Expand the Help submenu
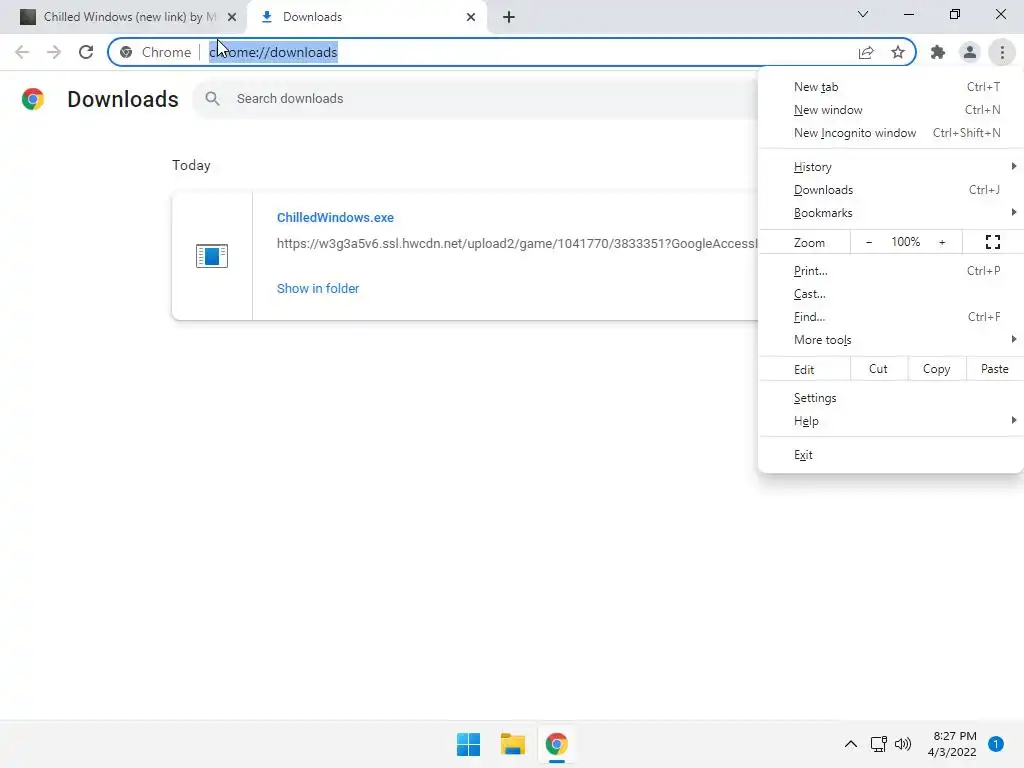Image resolution: width=1024 pixels, height=768 pixels. [x=891, y=421]
